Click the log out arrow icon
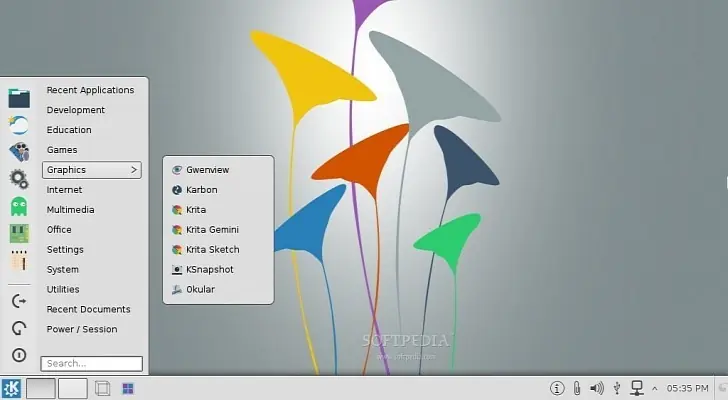The height and width of the screenshot is (400, 728). 19,301
